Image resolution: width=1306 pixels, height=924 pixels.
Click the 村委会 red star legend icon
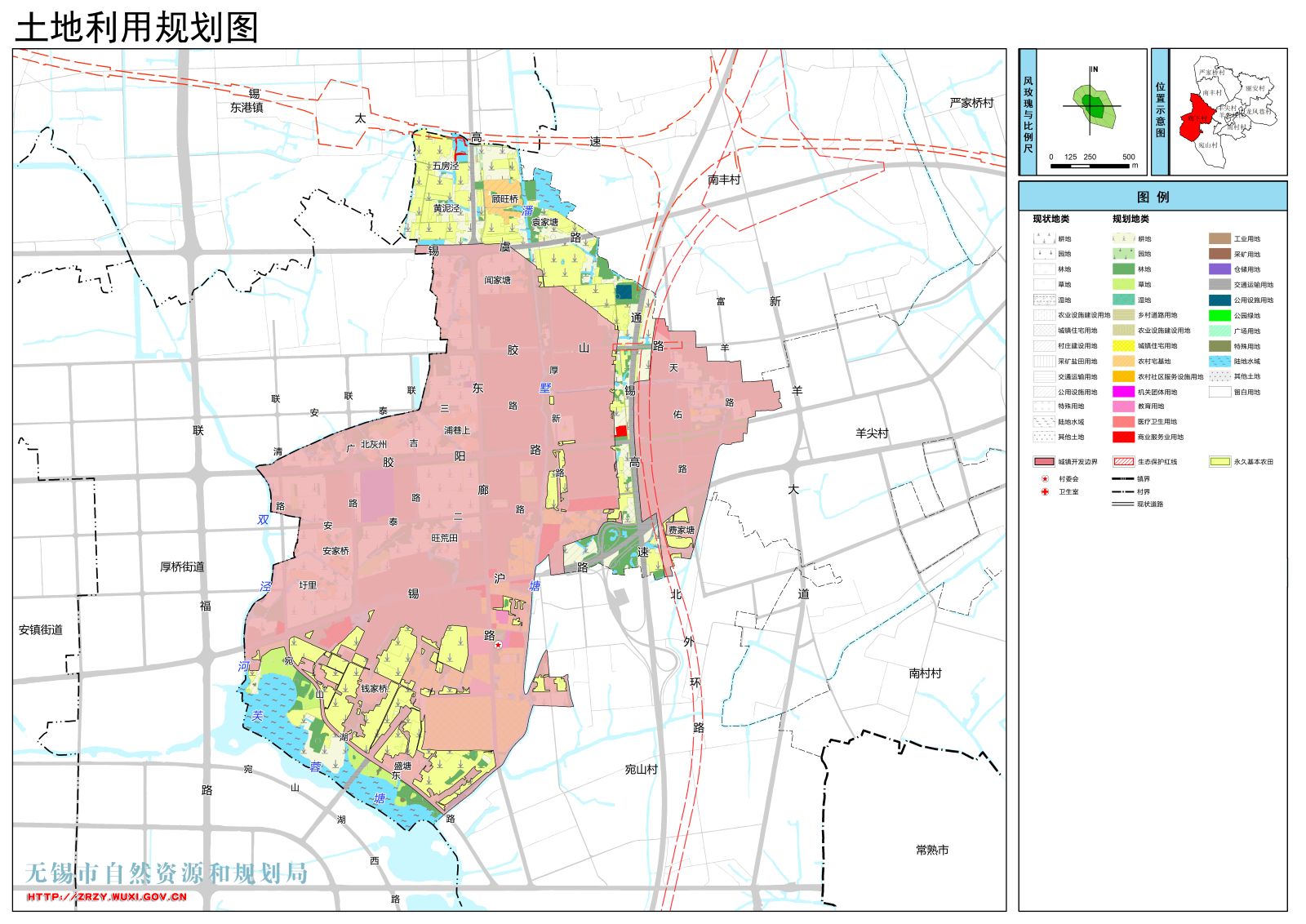pyautogui.click(x=1044, y=479)
